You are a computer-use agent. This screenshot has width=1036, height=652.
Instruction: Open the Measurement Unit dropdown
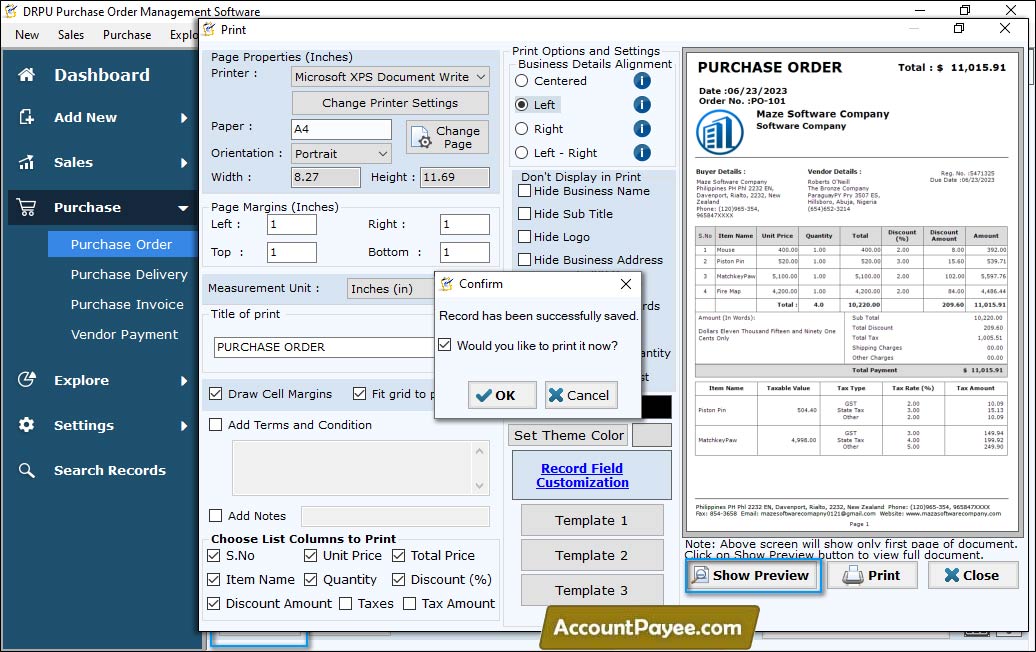click(391, 289)
